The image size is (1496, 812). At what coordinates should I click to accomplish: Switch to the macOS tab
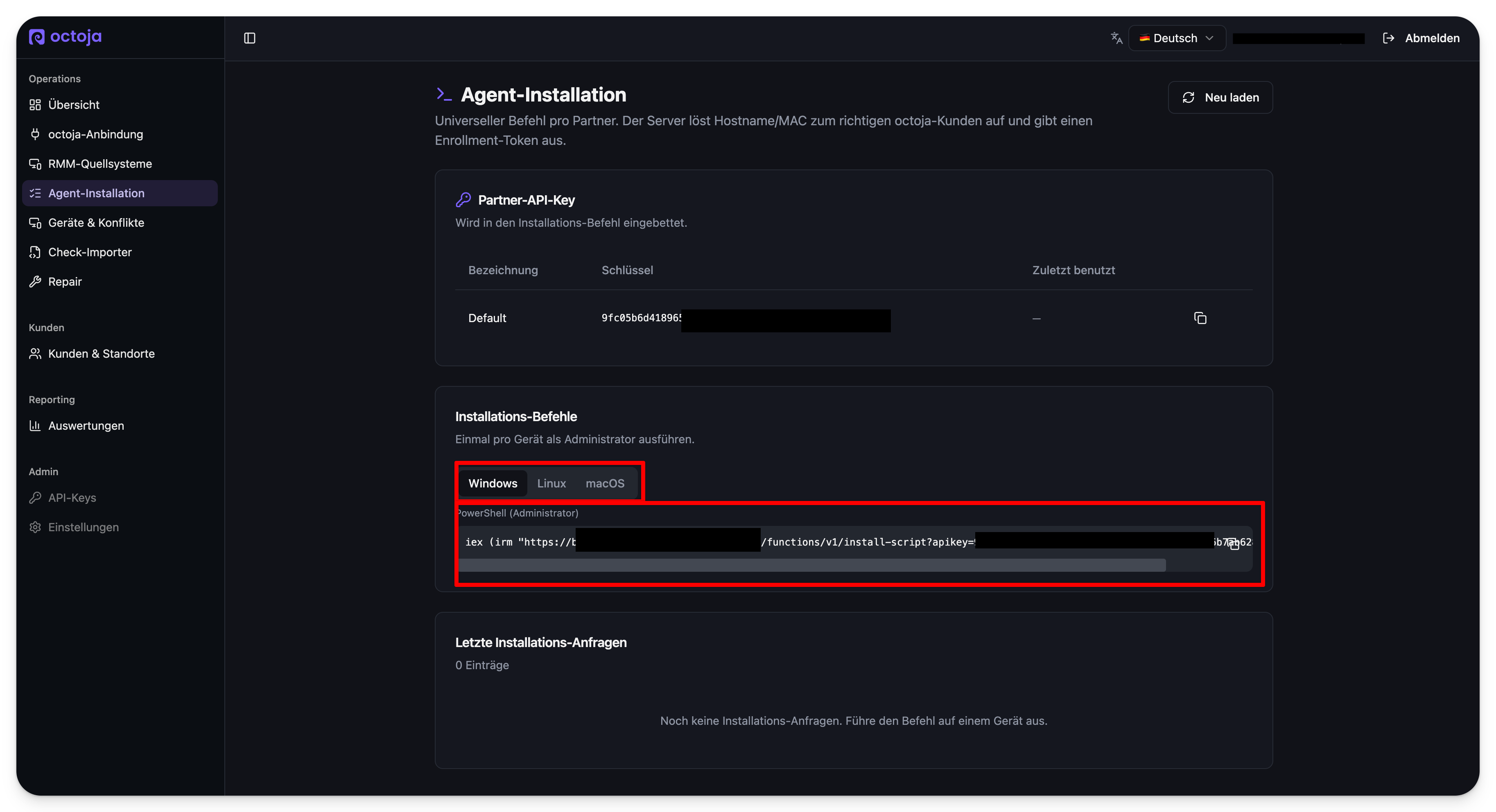coord(605,483)
